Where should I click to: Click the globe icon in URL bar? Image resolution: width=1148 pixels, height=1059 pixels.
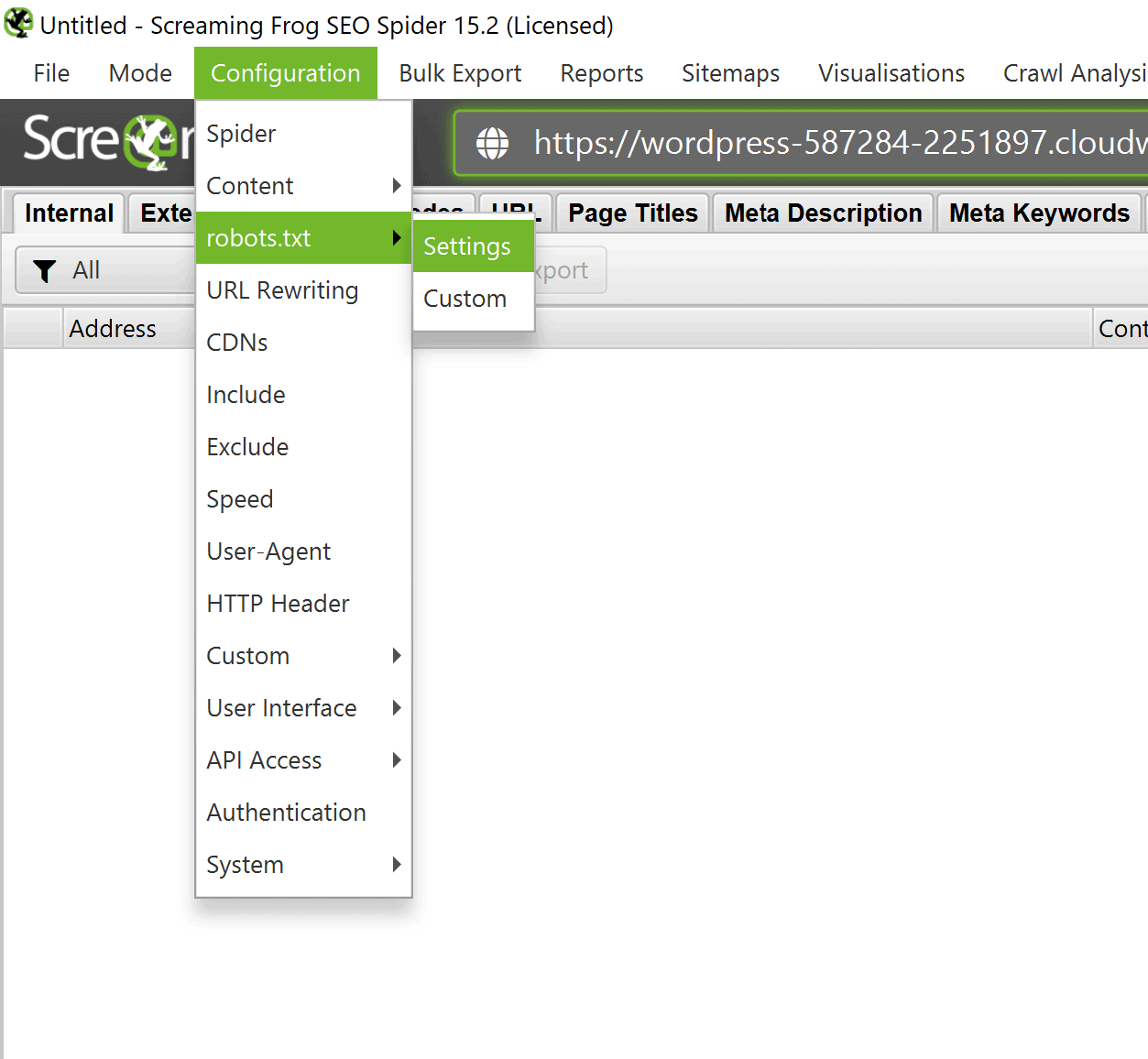pyautogui.click(x=492, y=143)
